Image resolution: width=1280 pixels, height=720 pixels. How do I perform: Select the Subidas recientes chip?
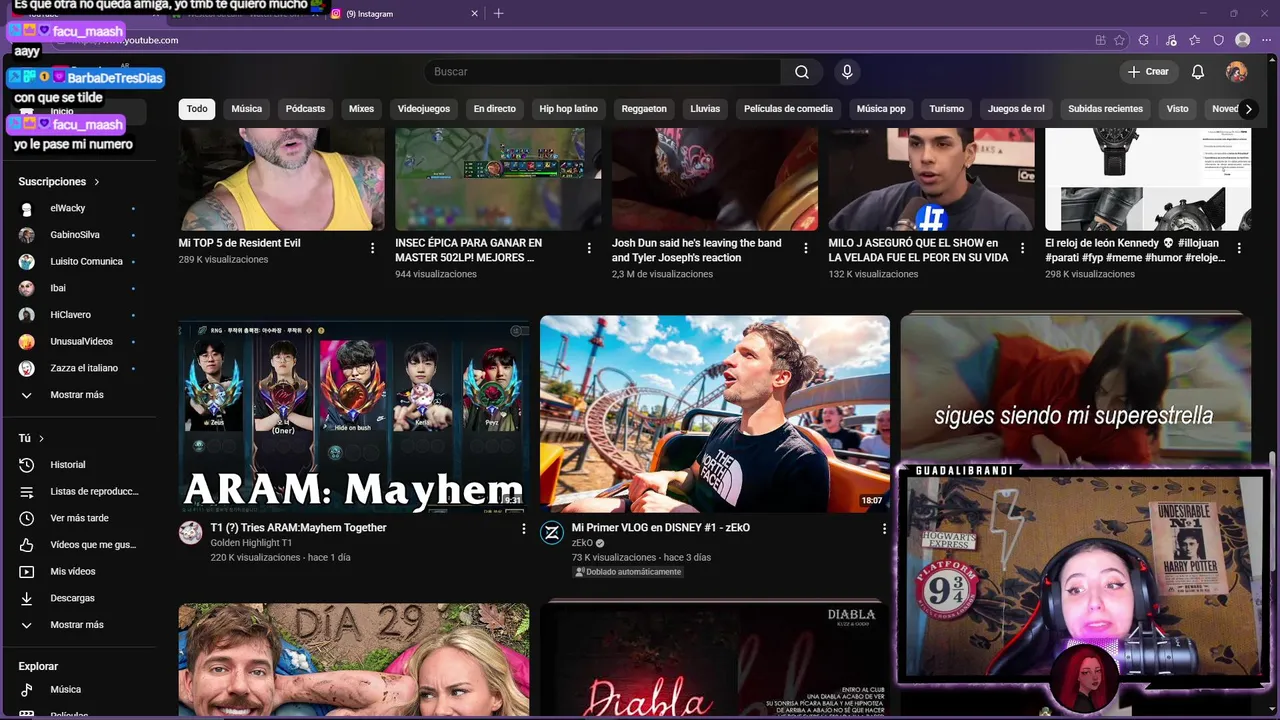(1105, 109)
